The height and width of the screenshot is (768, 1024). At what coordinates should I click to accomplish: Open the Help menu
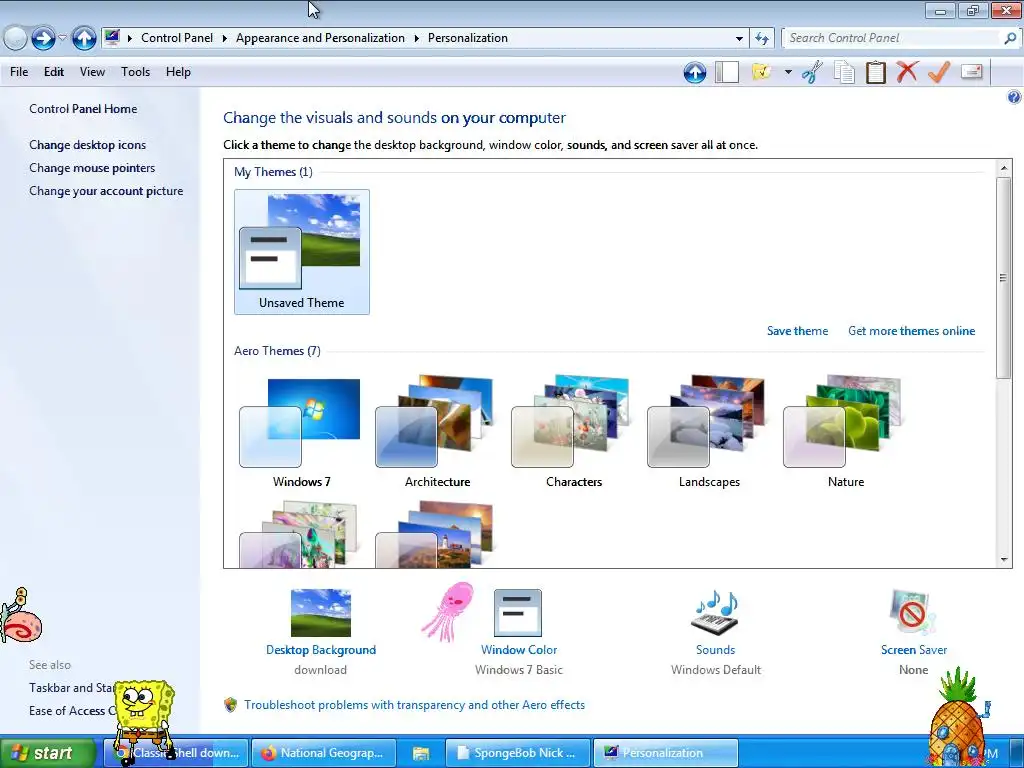tap(178, 72)
